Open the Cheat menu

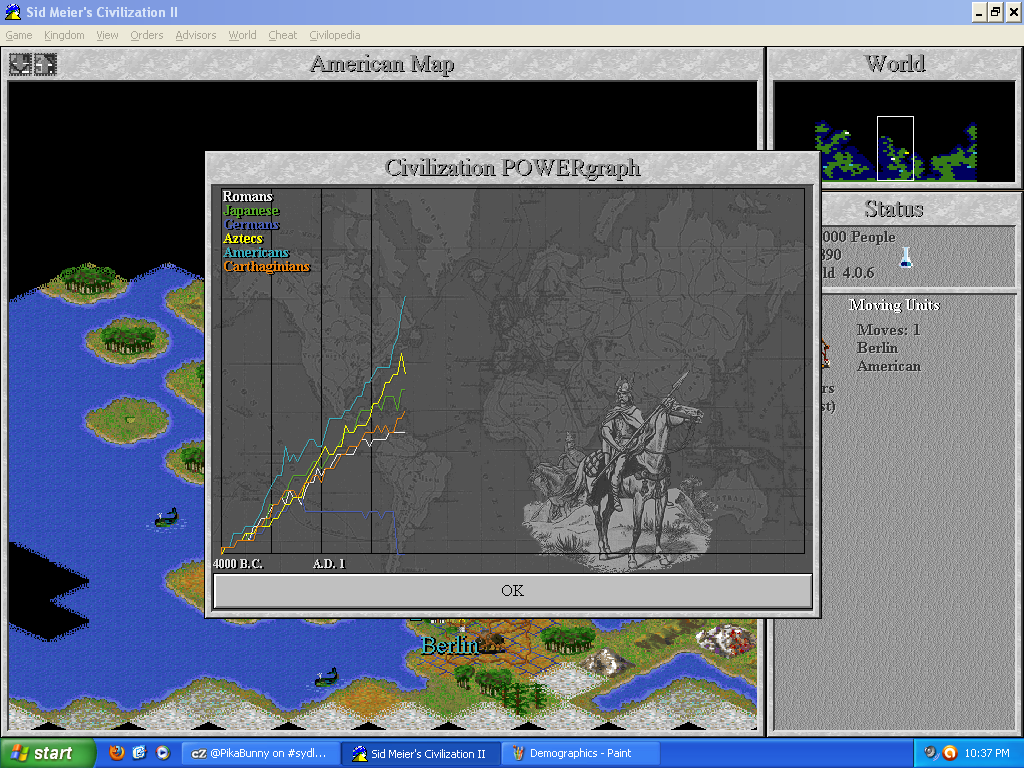tap(282, 35)
